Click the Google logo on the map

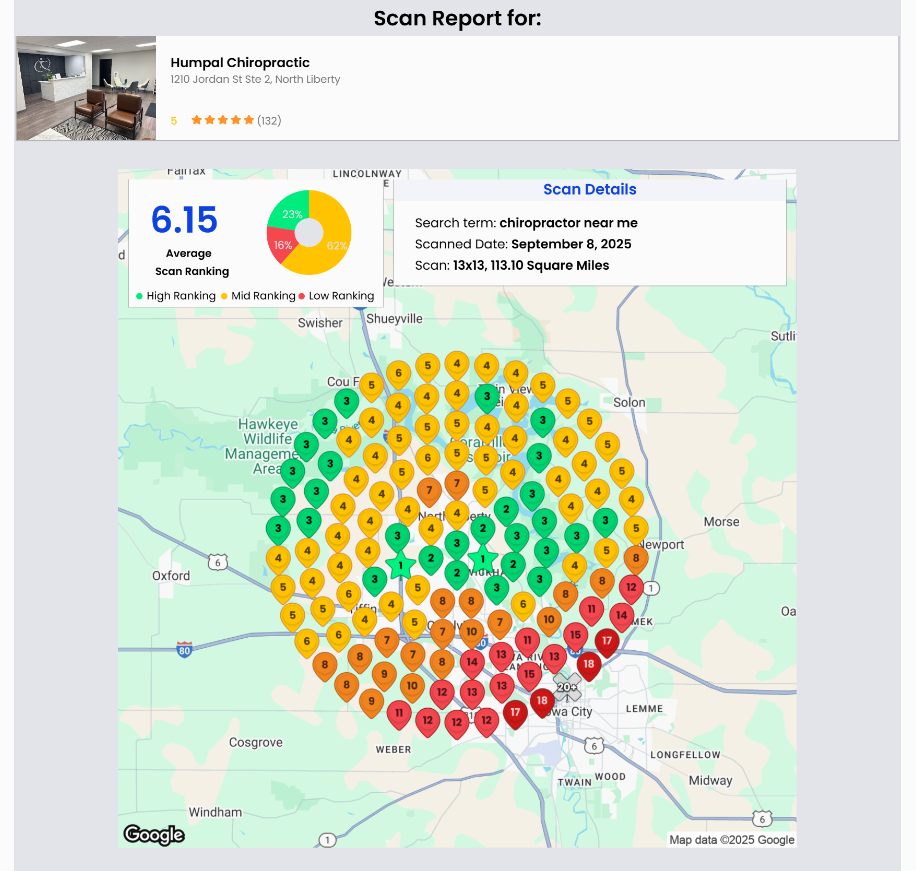[x=153, y=835]
